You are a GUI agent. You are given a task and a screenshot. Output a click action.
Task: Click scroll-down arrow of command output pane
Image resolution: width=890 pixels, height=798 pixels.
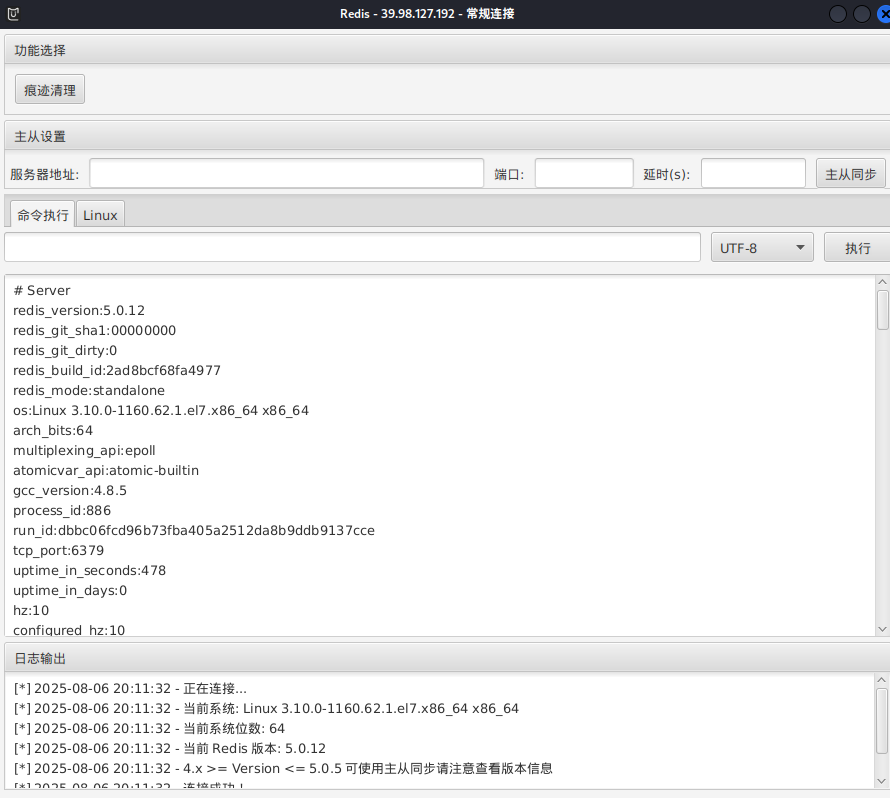882,629
